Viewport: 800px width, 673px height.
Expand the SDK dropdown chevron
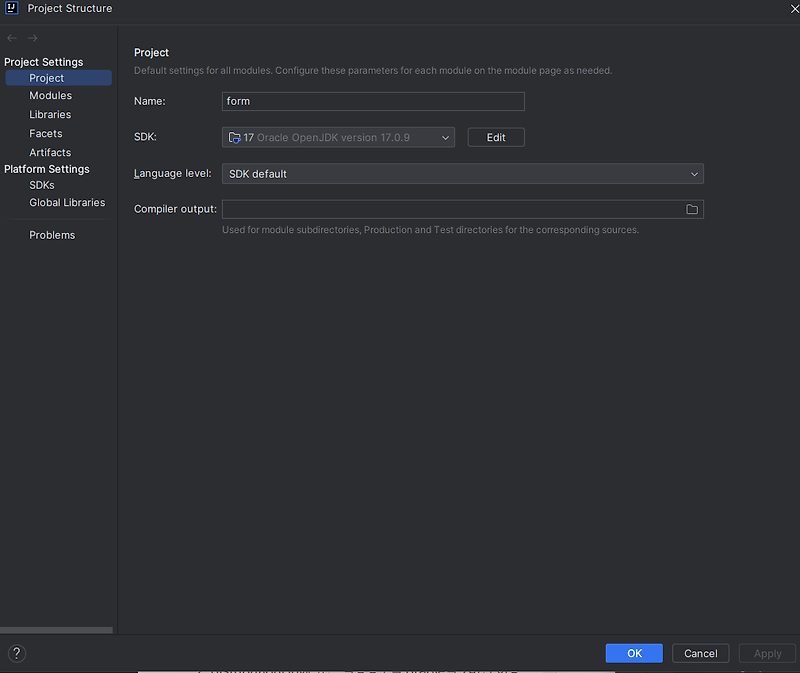click(445, 138)
